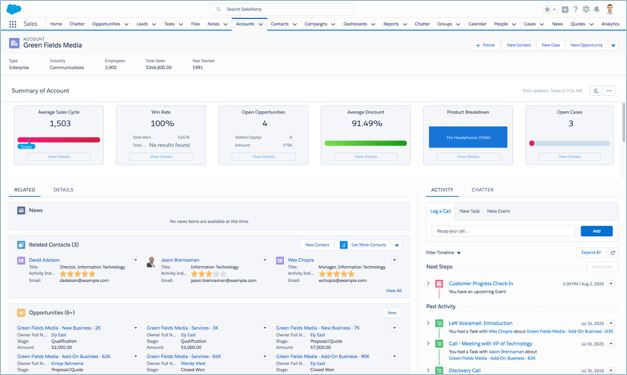Open David Adelson's row actions dropdown
This screenshot has width=627, height=375.
click(136, 260)
